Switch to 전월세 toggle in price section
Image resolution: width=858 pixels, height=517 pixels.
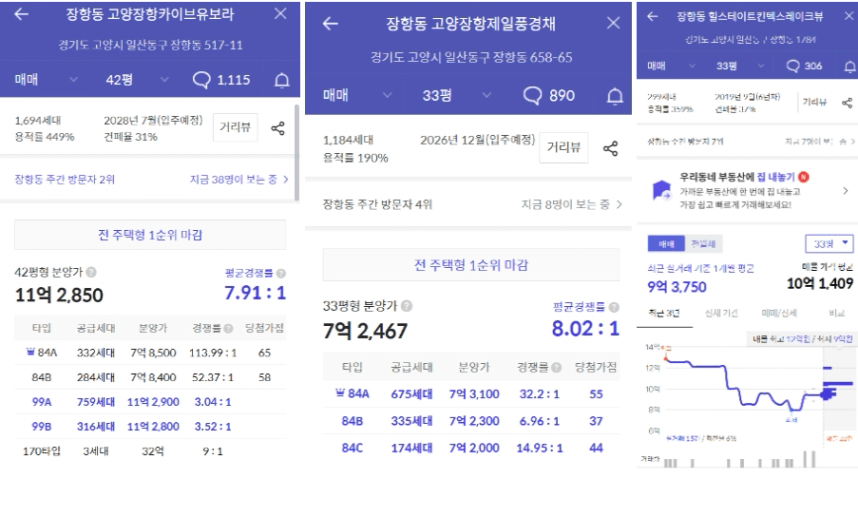point(704,244)
